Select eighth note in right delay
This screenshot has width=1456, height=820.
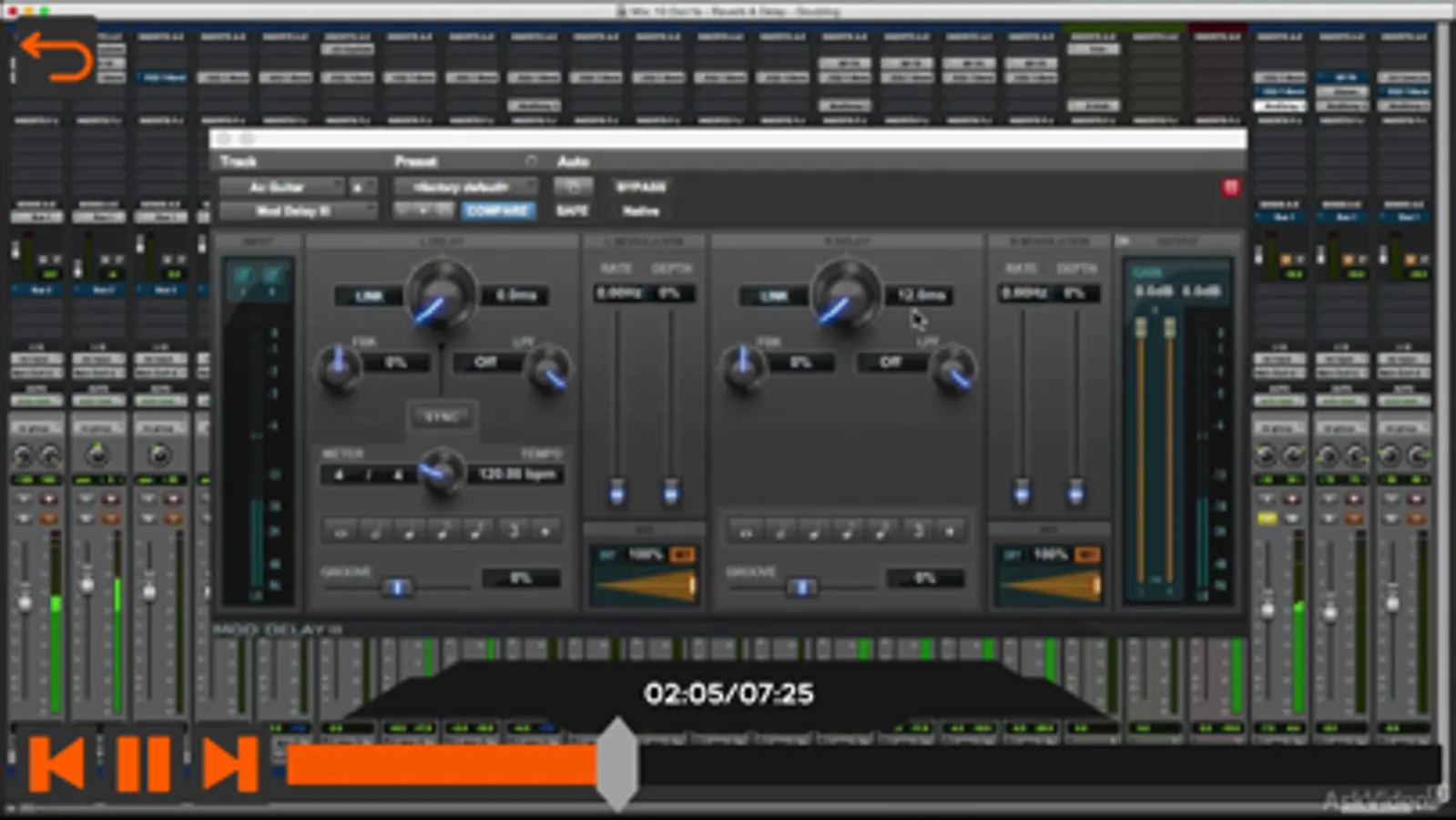[x=848, y=530]
